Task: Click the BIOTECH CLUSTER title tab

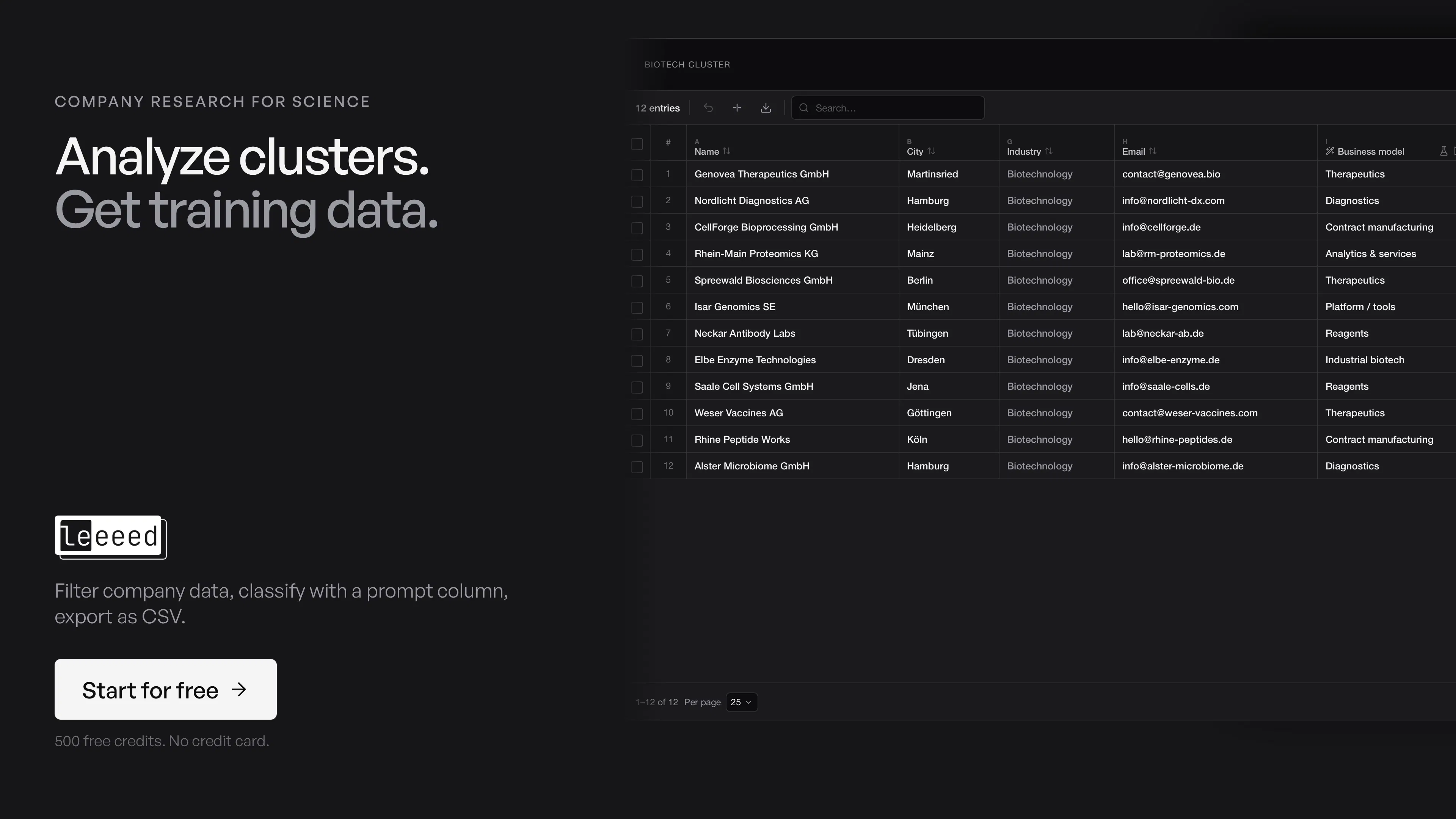Action: pyautogui.click(x=687, y=64)
